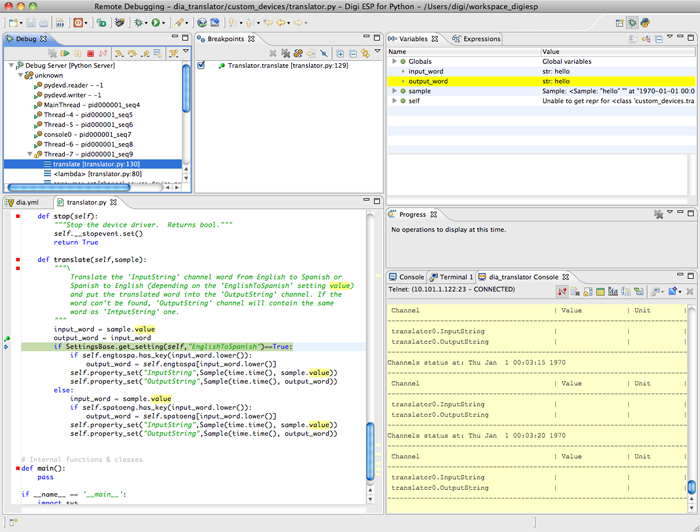Click Remove All Breakpoints icon in Breakpoints view

[x=285, y=54]
